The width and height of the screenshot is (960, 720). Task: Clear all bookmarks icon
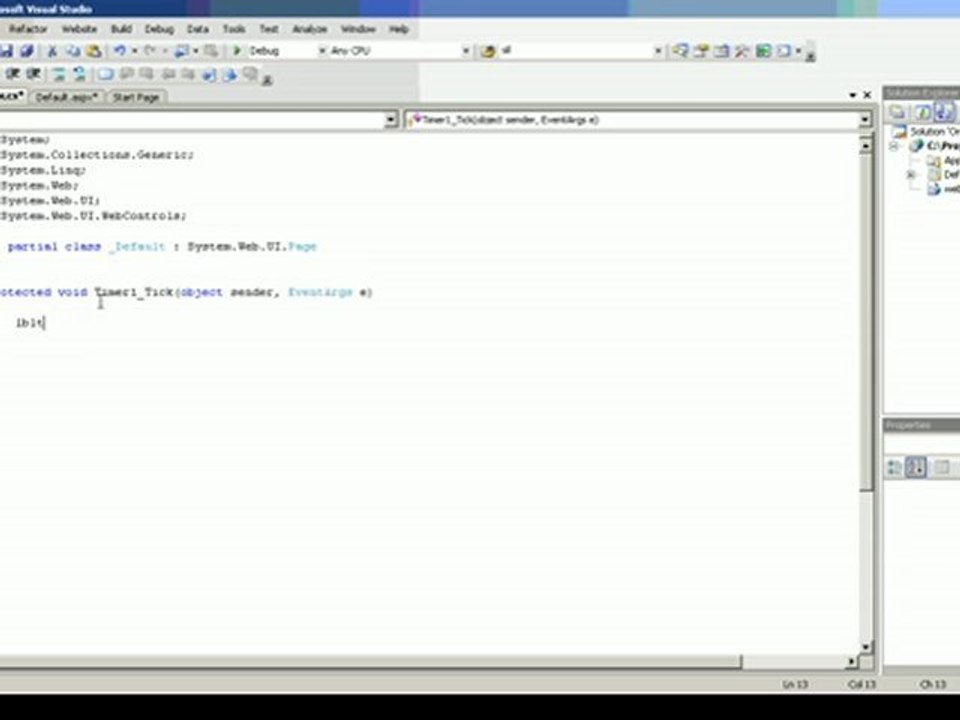[x=250, y=75]
